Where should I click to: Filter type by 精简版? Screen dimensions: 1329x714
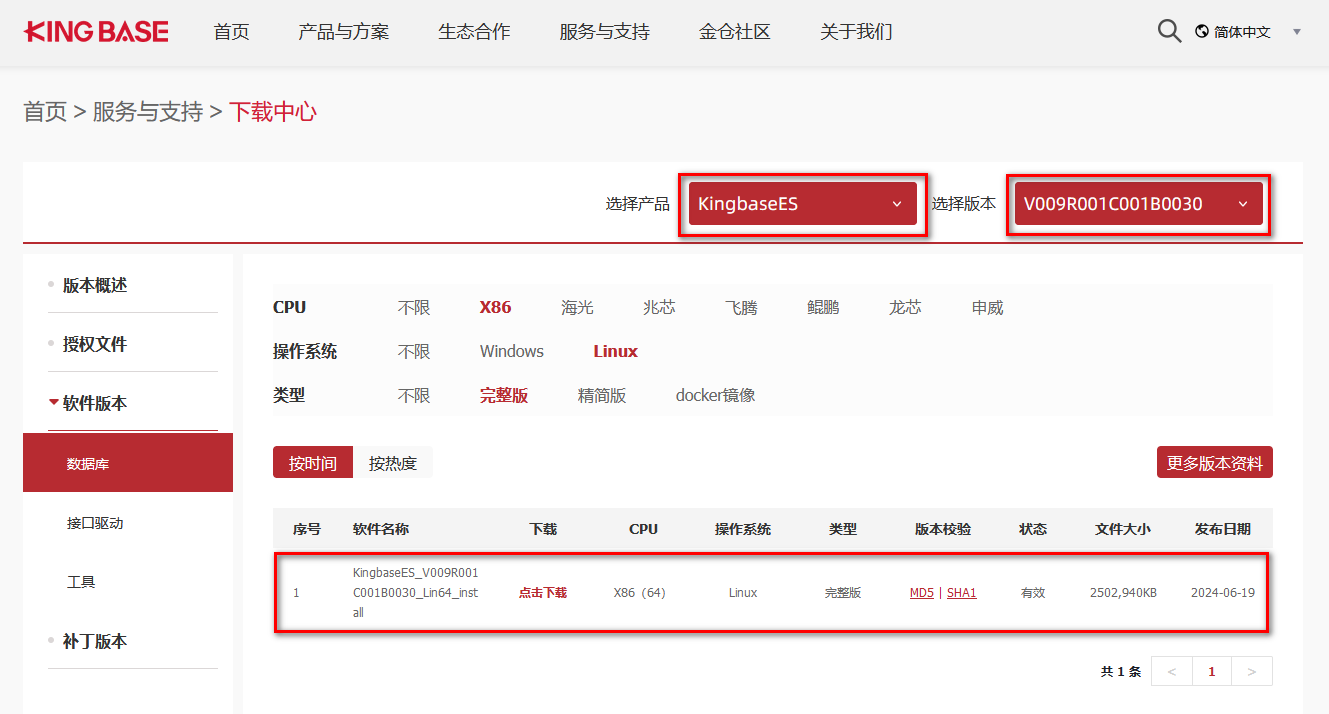click(602, 395)
